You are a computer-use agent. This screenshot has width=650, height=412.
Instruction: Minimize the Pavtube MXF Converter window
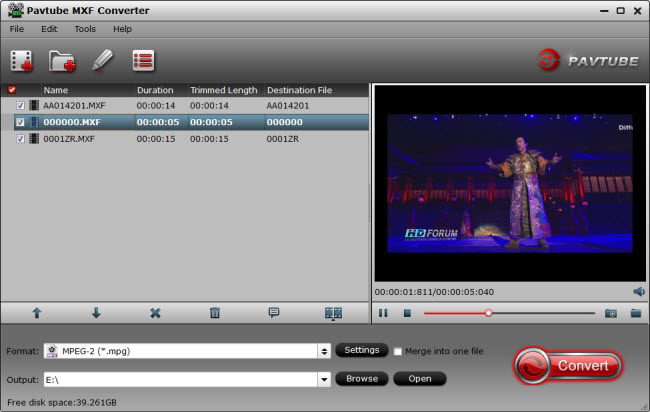tap(604, 11)
